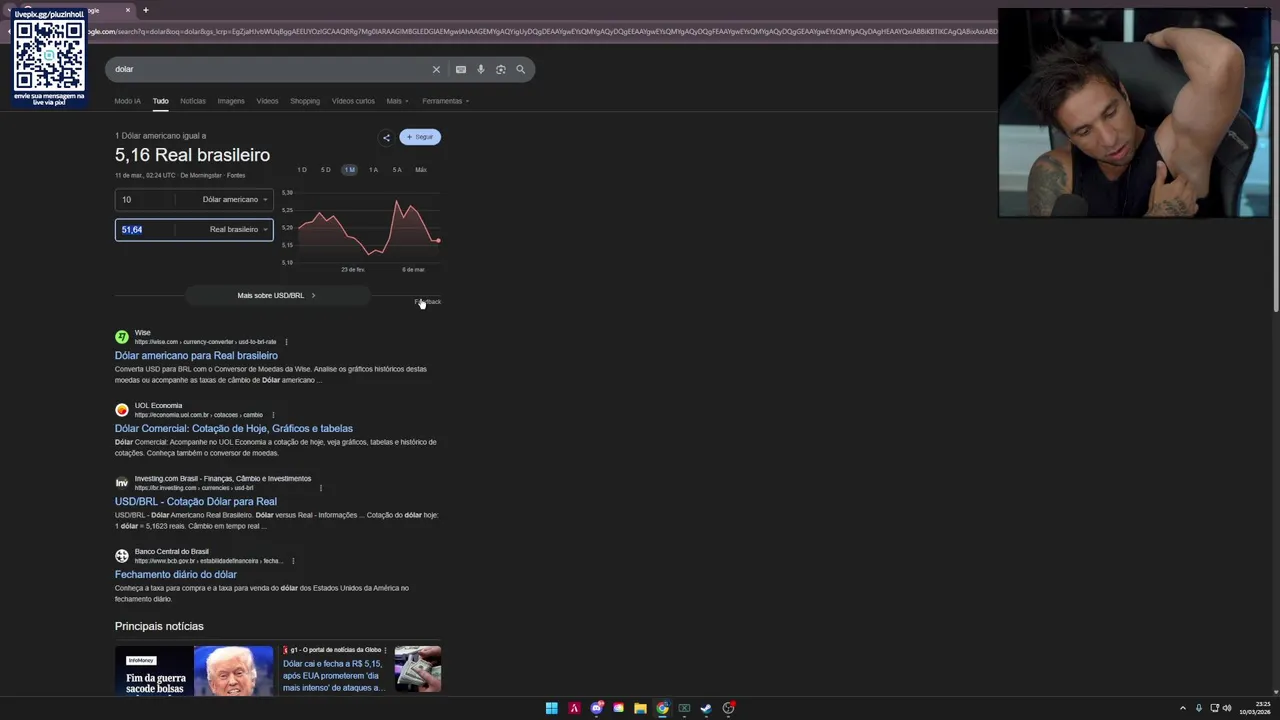The height and width of the screenshot is (720, 1280).
Task: Open the red A app in taskbar
Action: click(x=574, y=708)
